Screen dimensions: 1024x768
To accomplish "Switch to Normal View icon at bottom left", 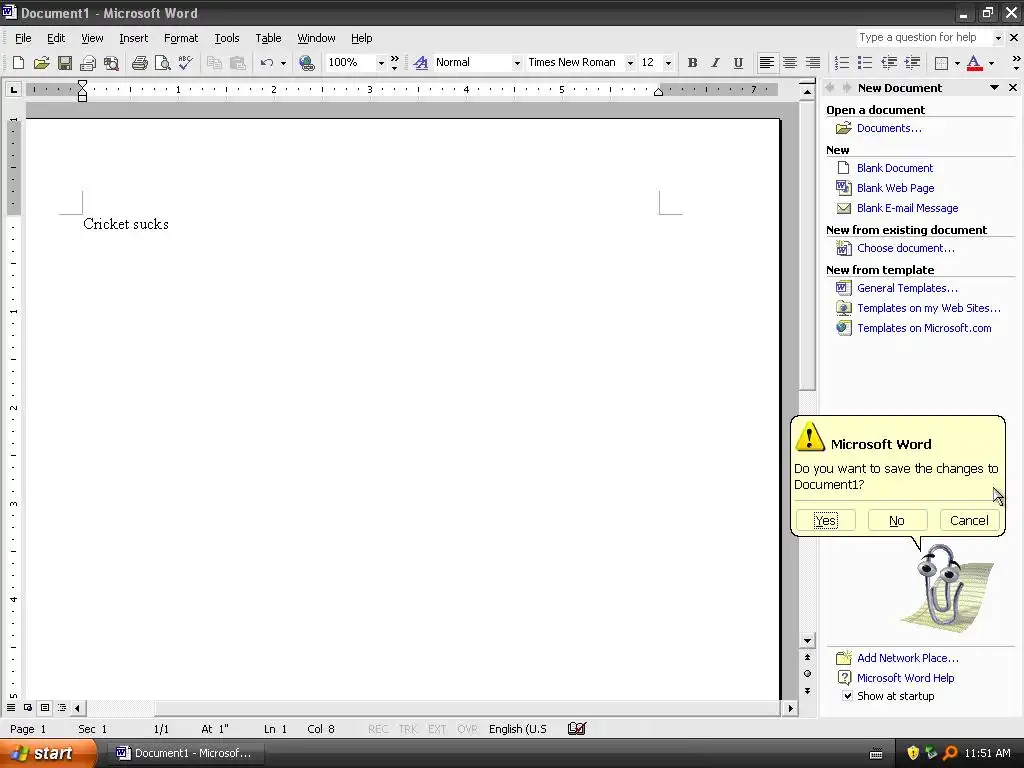I will pos(11,708).
